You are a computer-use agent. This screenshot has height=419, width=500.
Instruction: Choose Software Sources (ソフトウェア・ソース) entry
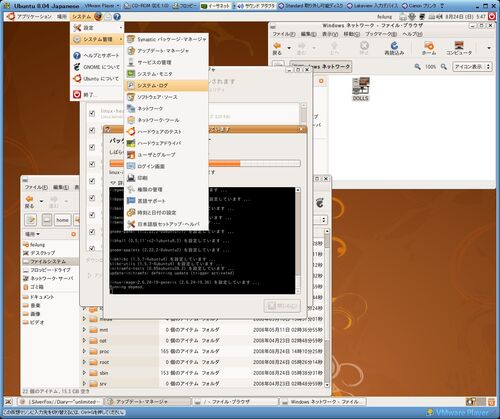coord(167,97)
